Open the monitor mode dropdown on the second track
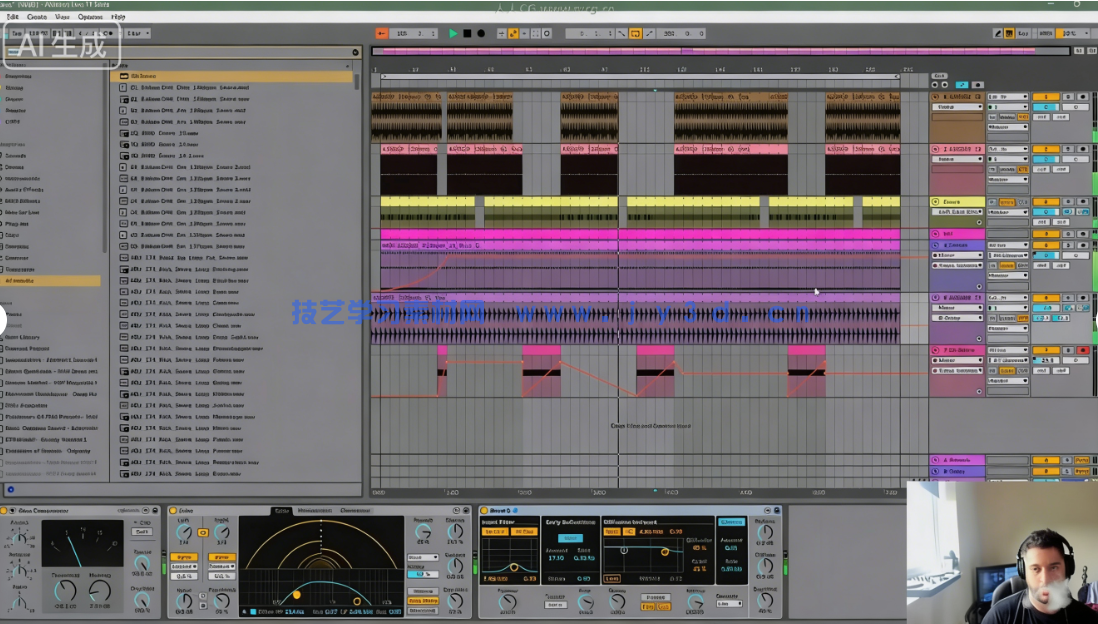Screen dimensions: 1098x624 click(1005, 169)
